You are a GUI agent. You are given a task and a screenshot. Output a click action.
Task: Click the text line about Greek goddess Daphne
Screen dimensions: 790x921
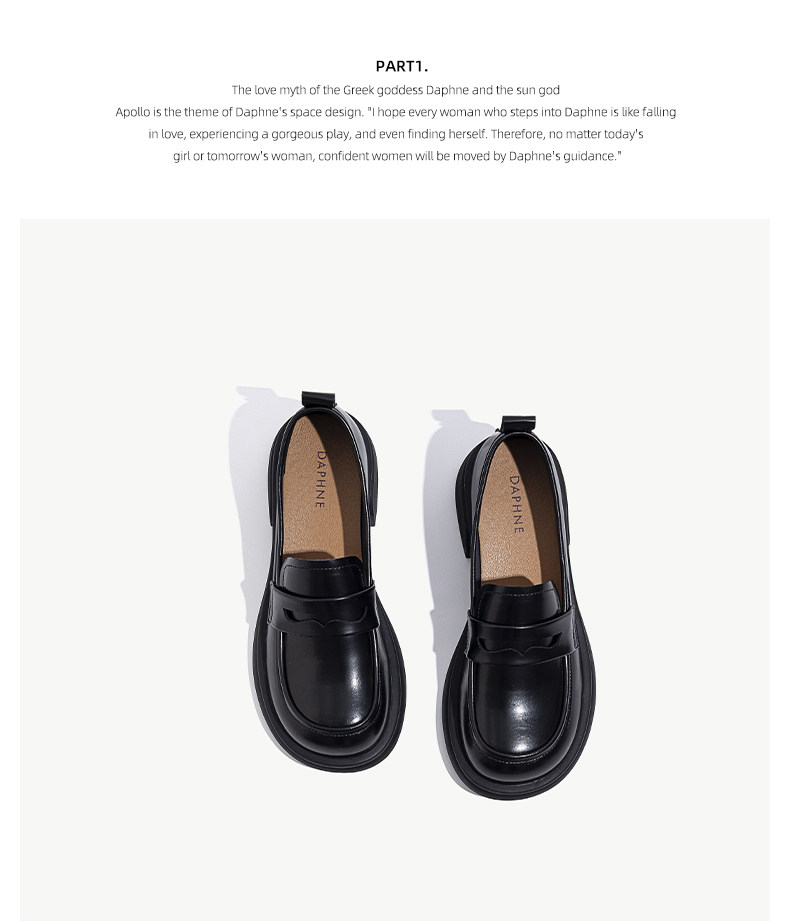395,90
